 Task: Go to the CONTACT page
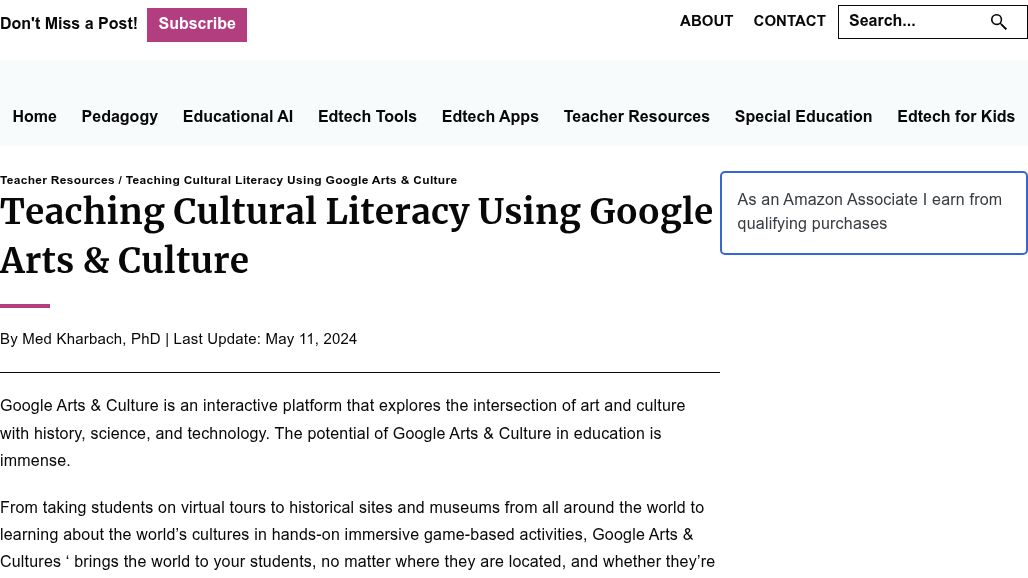(789, 21)
